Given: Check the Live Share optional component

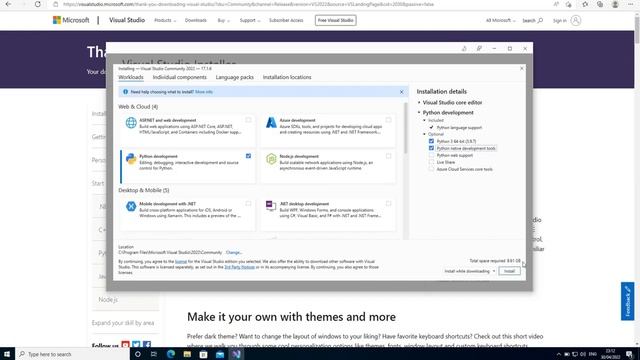Looking at the screenshot, I should click(x=431, y=162).
